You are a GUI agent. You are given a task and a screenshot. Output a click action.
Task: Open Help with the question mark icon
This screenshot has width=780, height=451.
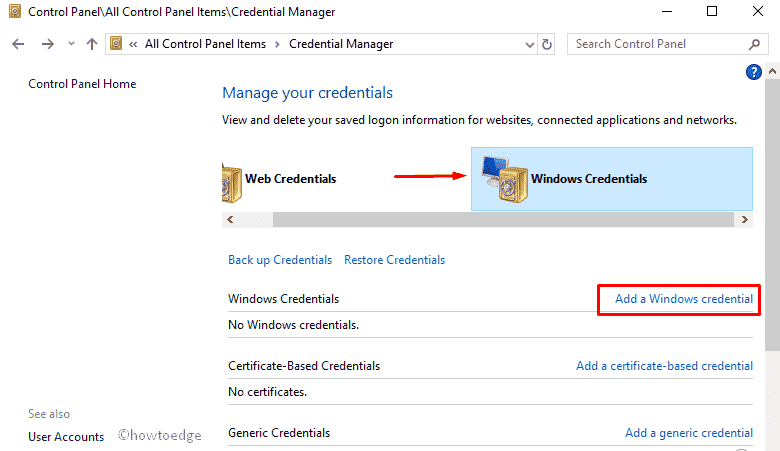coord(754,72)
